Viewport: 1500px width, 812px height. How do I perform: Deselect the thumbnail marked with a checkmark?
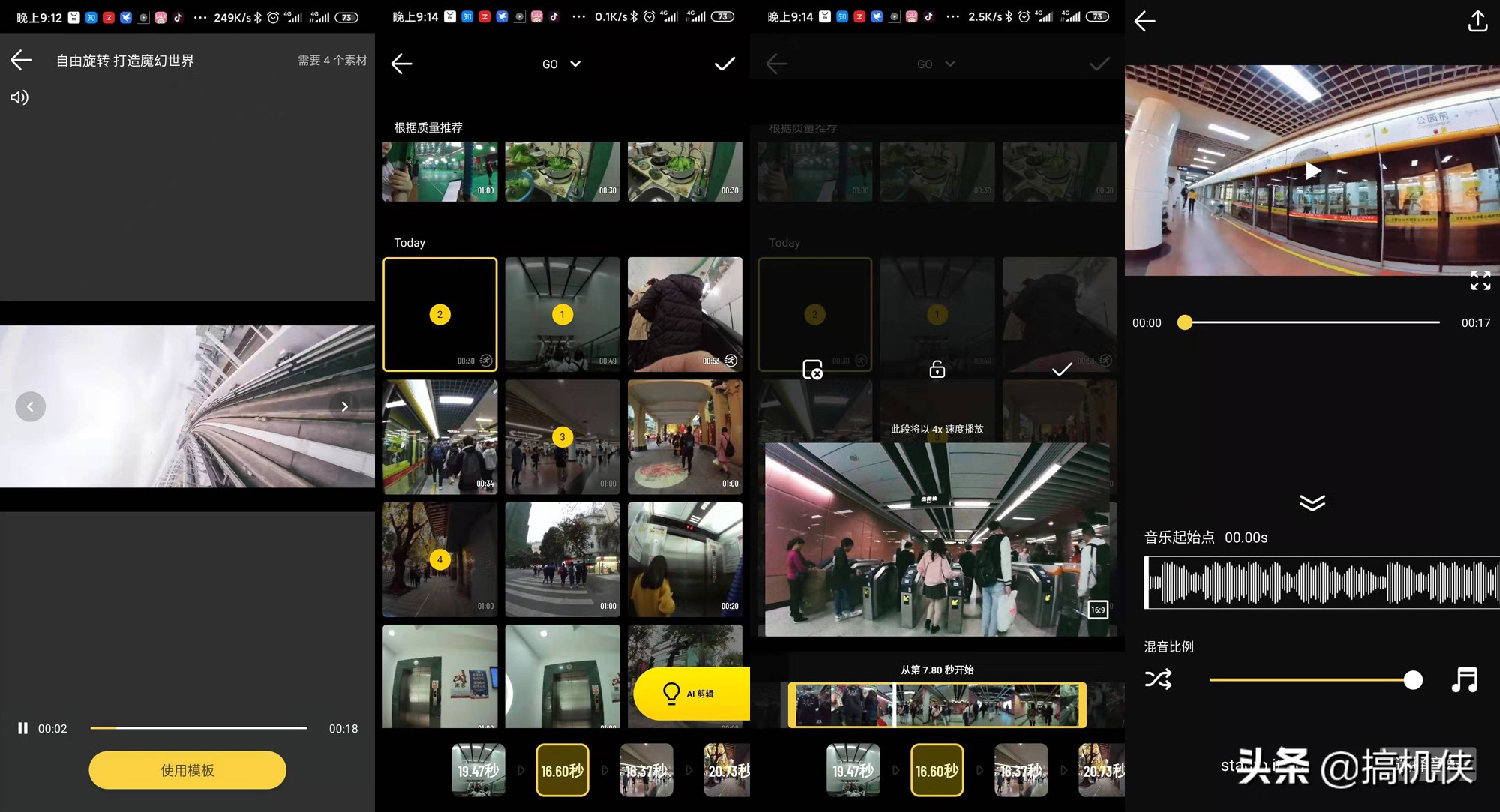click(x=1060, y=369)
